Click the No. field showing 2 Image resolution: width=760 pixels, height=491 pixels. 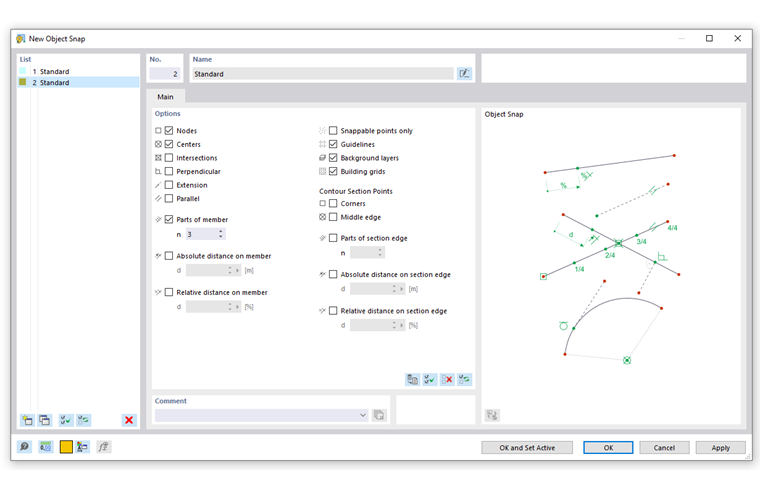164,74
